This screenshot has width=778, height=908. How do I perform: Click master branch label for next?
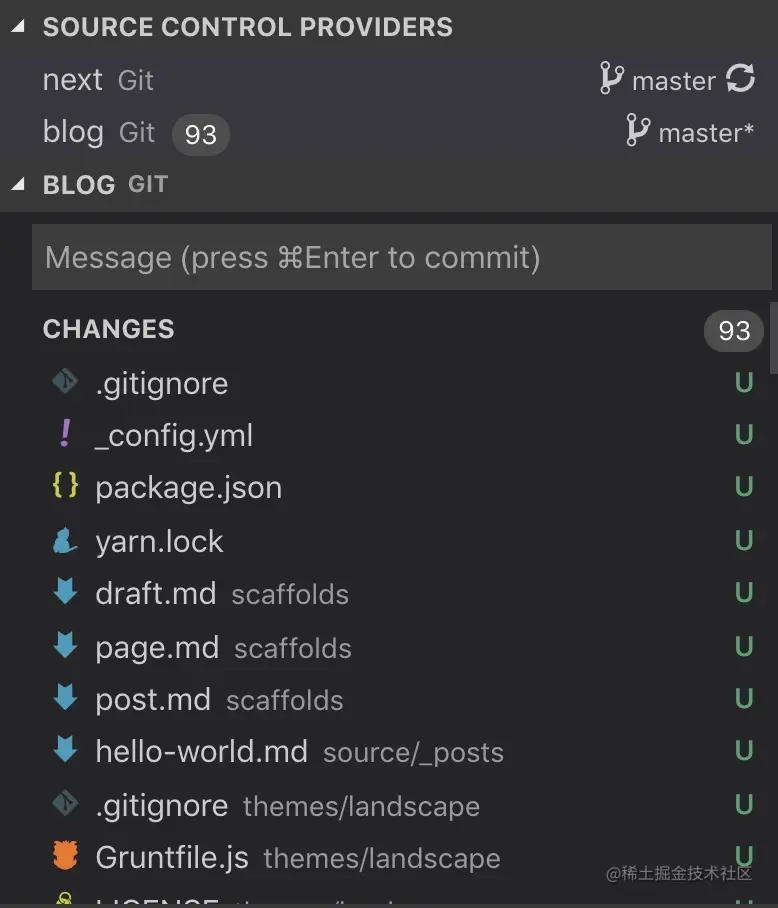674,80
